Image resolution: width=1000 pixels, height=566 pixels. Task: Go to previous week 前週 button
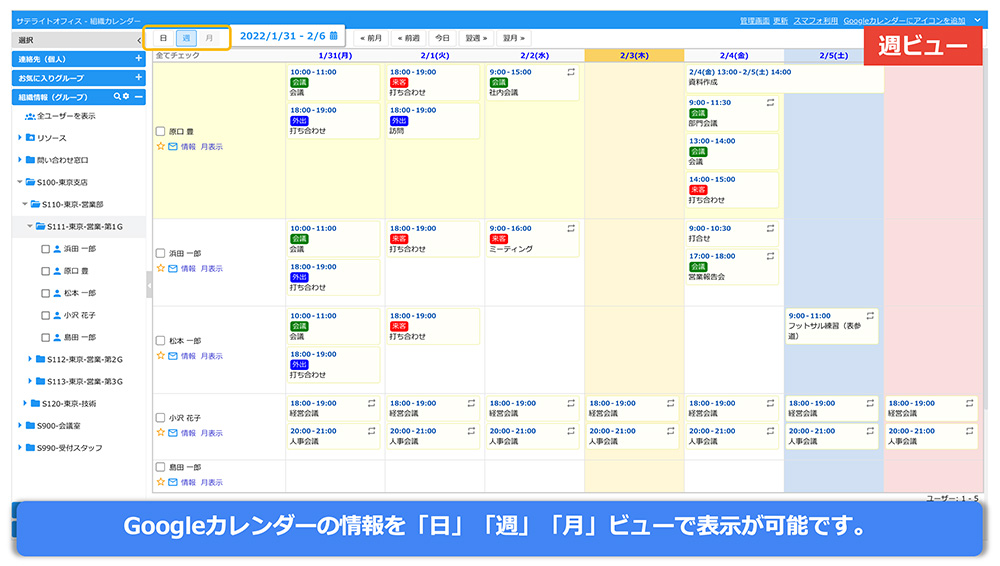coord(409,38)
